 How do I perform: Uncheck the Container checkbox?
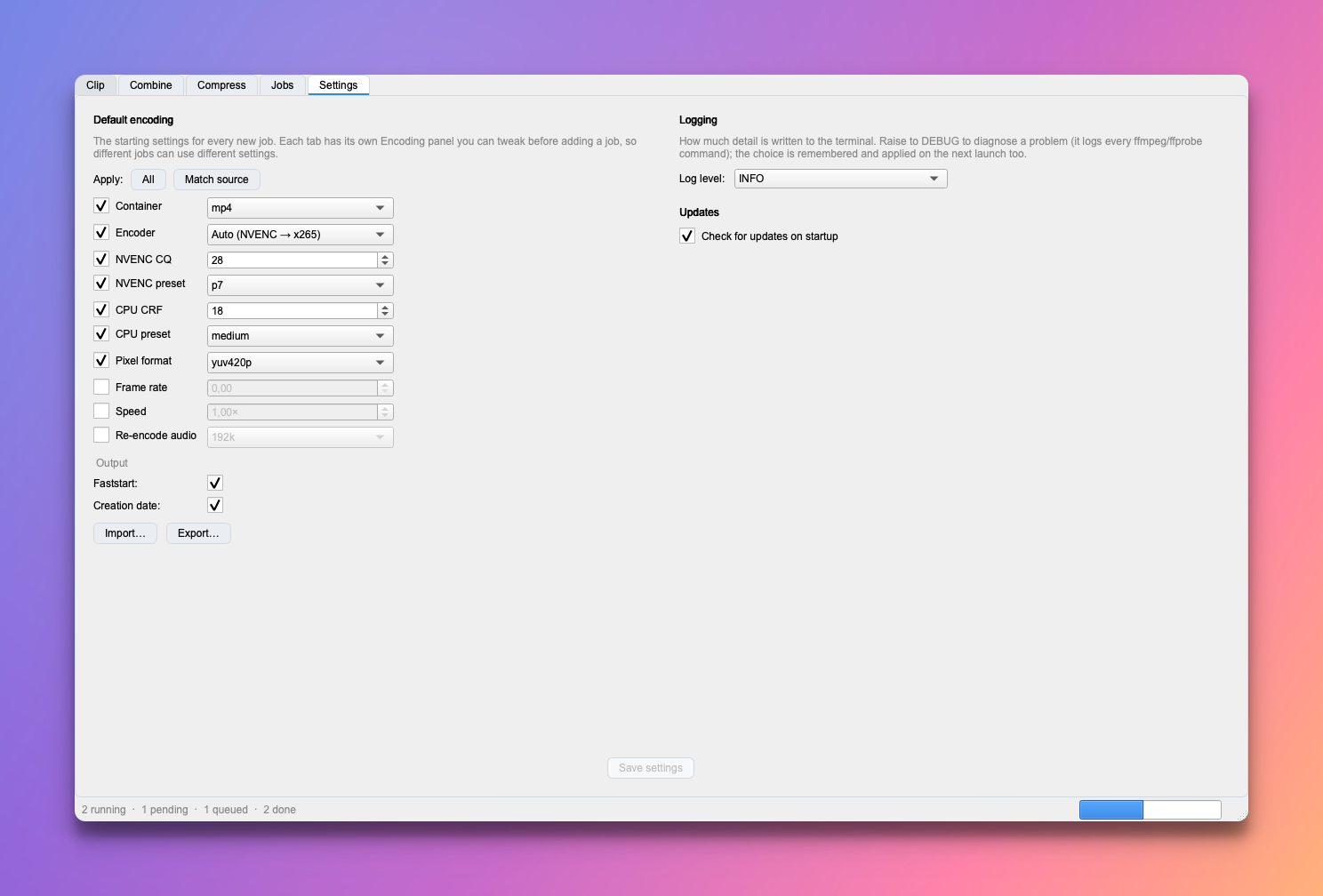(x=101, y=205)
